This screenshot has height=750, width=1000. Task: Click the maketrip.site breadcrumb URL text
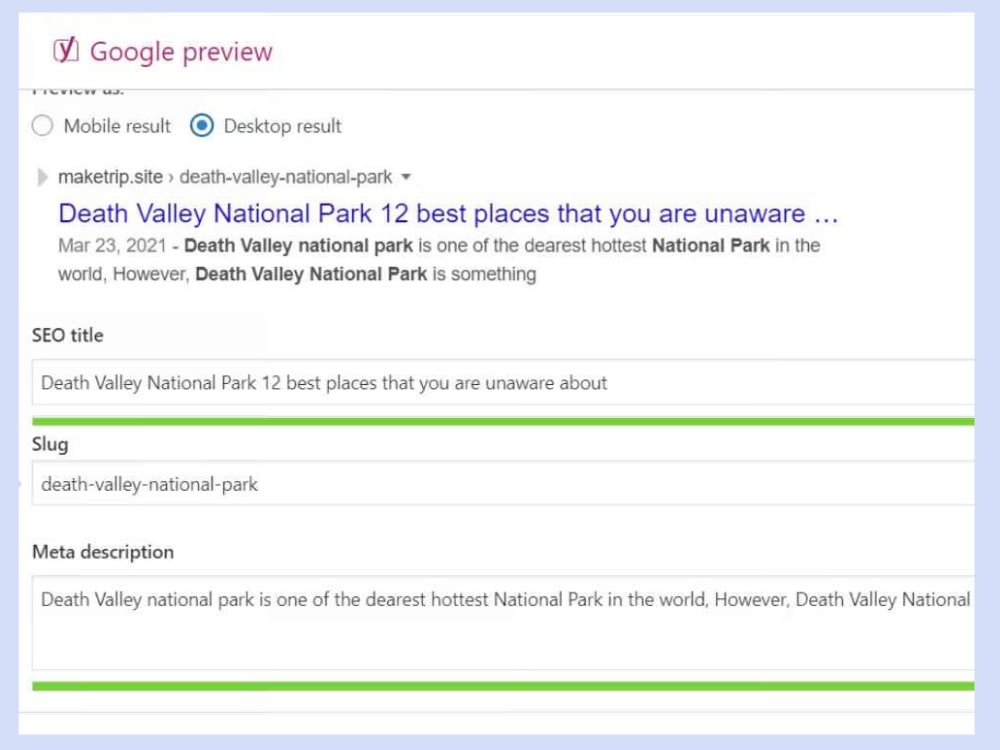tap(224, 177)
